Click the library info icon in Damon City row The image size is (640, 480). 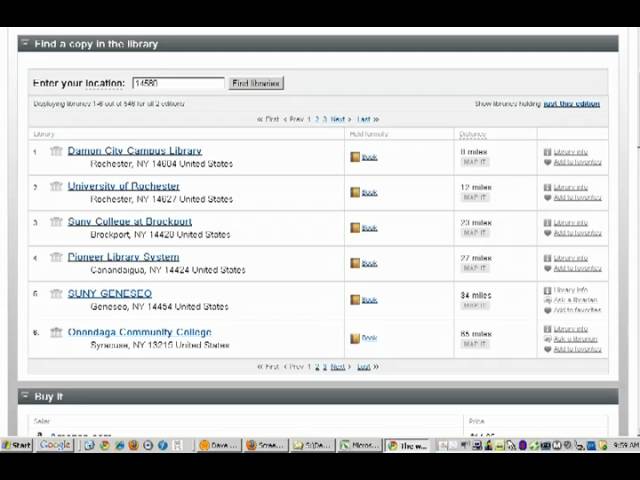(548, 152)
